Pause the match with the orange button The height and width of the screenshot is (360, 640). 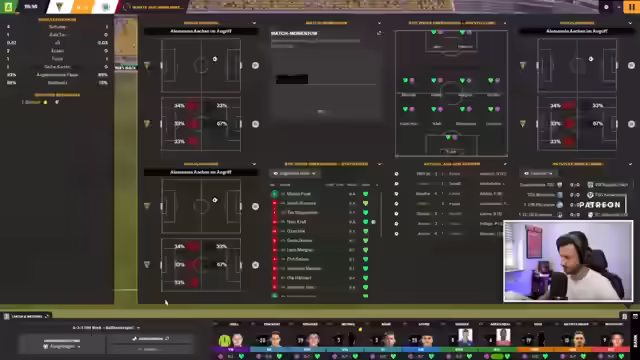(x=631, y=7)
